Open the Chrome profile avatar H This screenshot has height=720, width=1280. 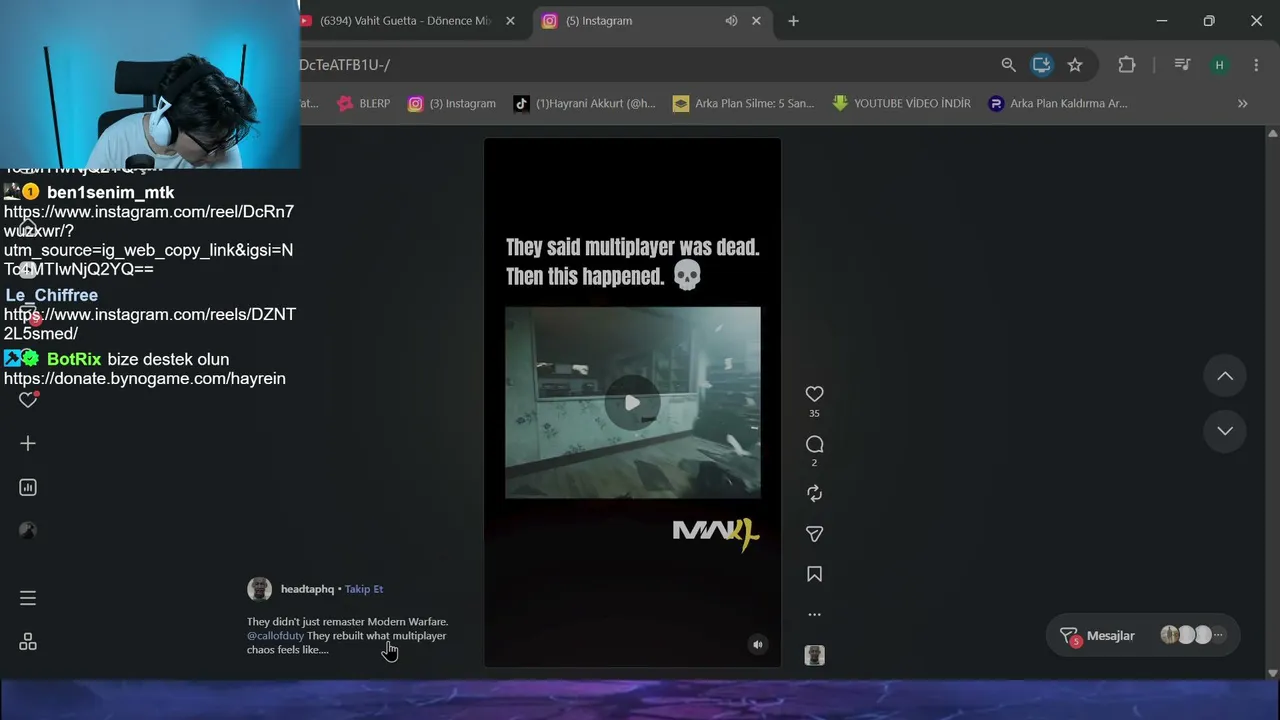pos(1219,65)
